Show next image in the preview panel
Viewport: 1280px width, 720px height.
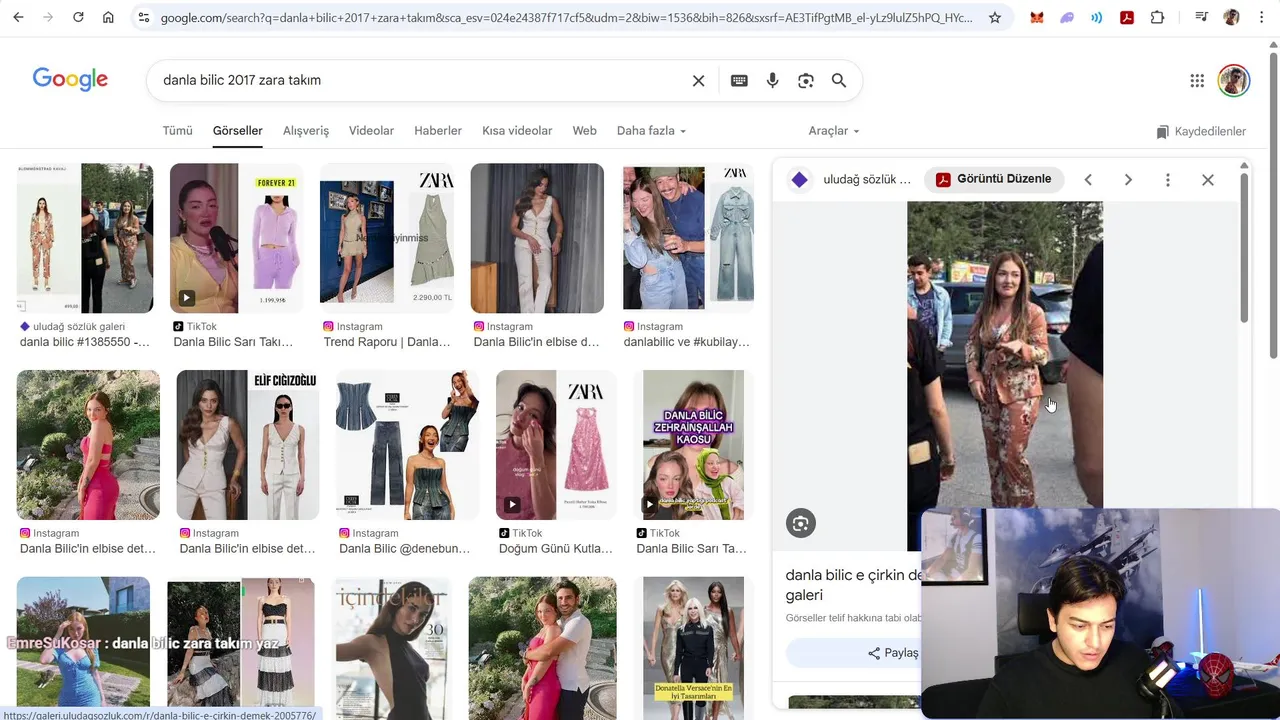1128,180
